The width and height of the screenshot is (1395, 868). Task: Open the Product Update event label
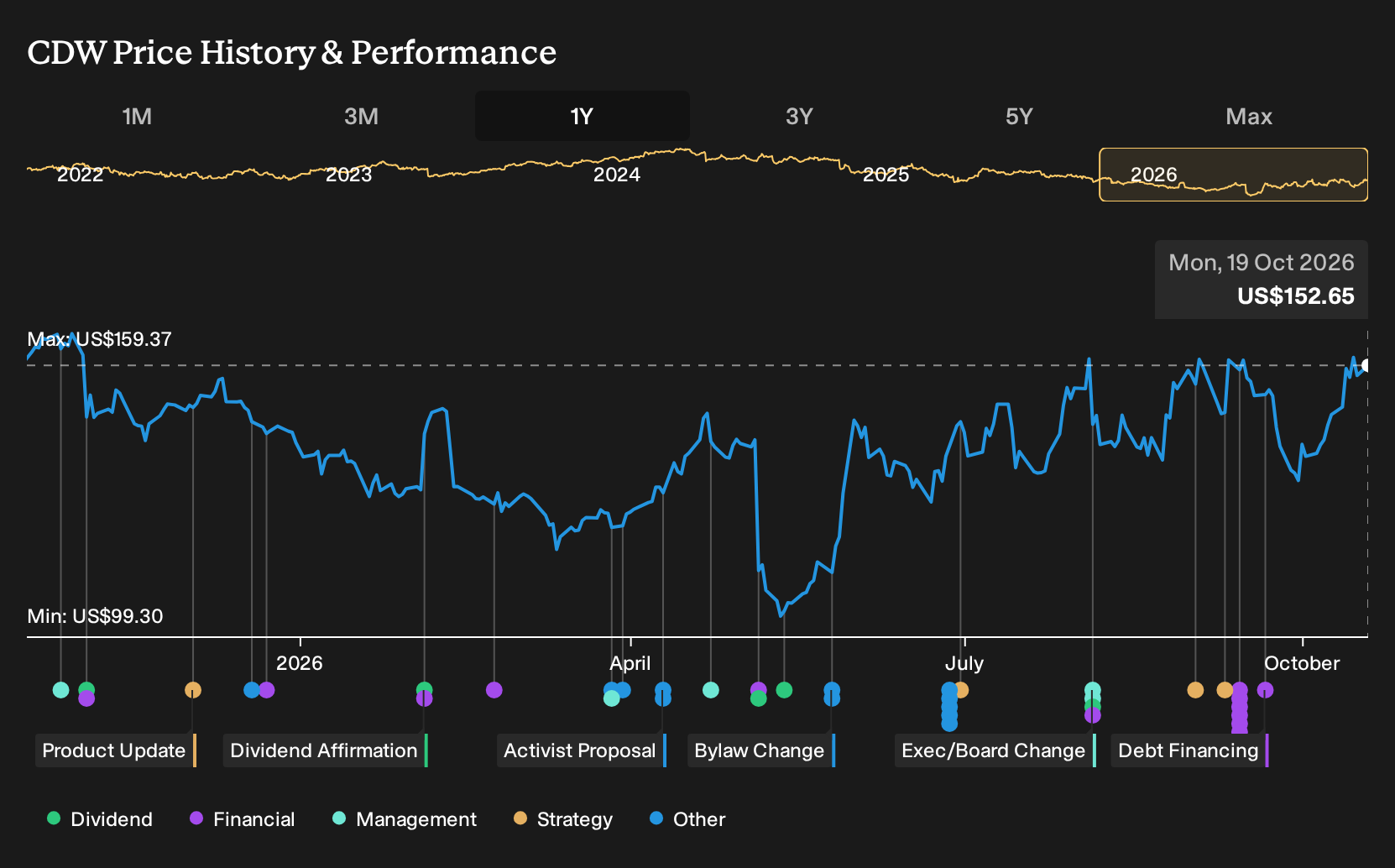point(115,750)
